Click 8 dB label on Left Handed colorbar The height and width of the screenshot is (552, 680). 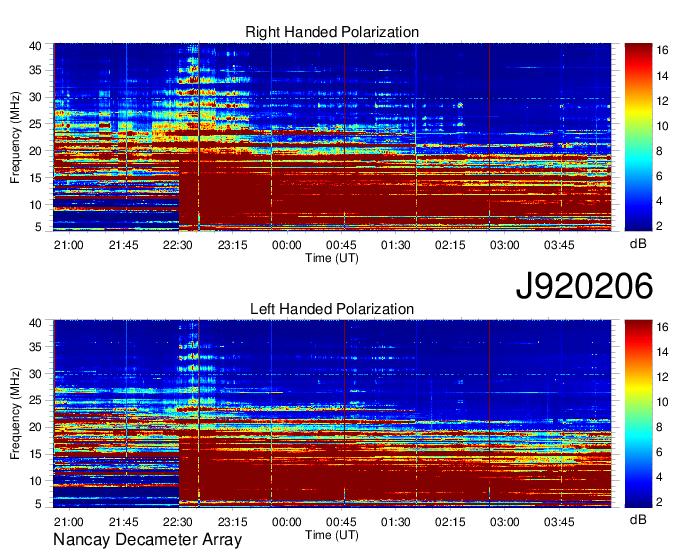click(659, 427)
